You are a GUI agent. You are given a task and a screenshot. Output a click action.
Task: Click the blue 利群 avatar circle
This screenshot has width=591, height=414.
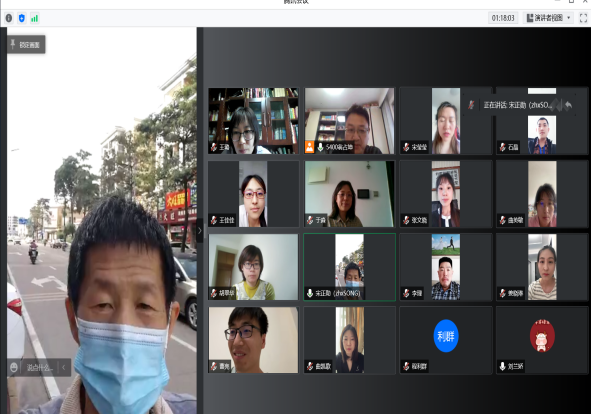pos(446,336)
